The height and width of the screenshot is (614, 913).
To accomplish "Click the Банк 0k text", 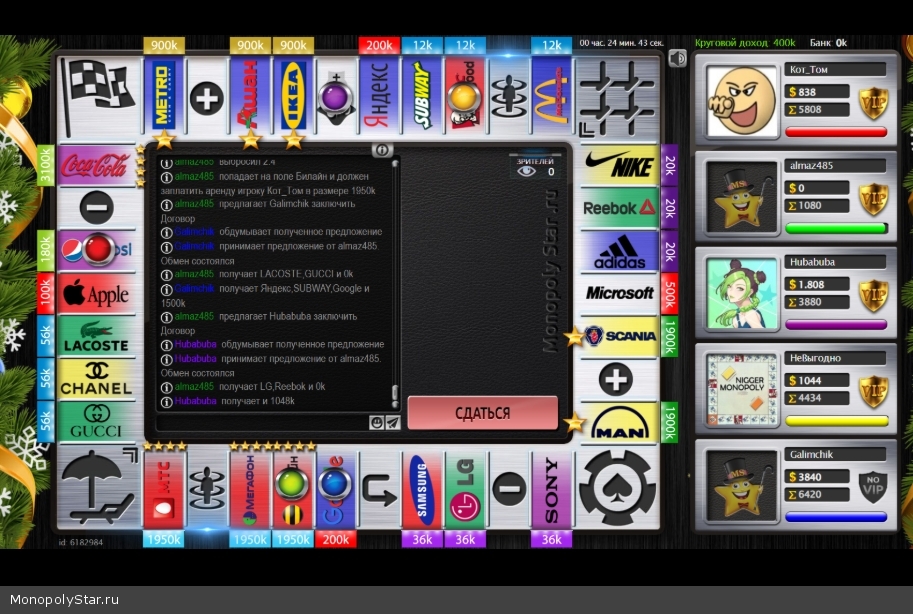I will pyautogui.click(x=828, y=43).
